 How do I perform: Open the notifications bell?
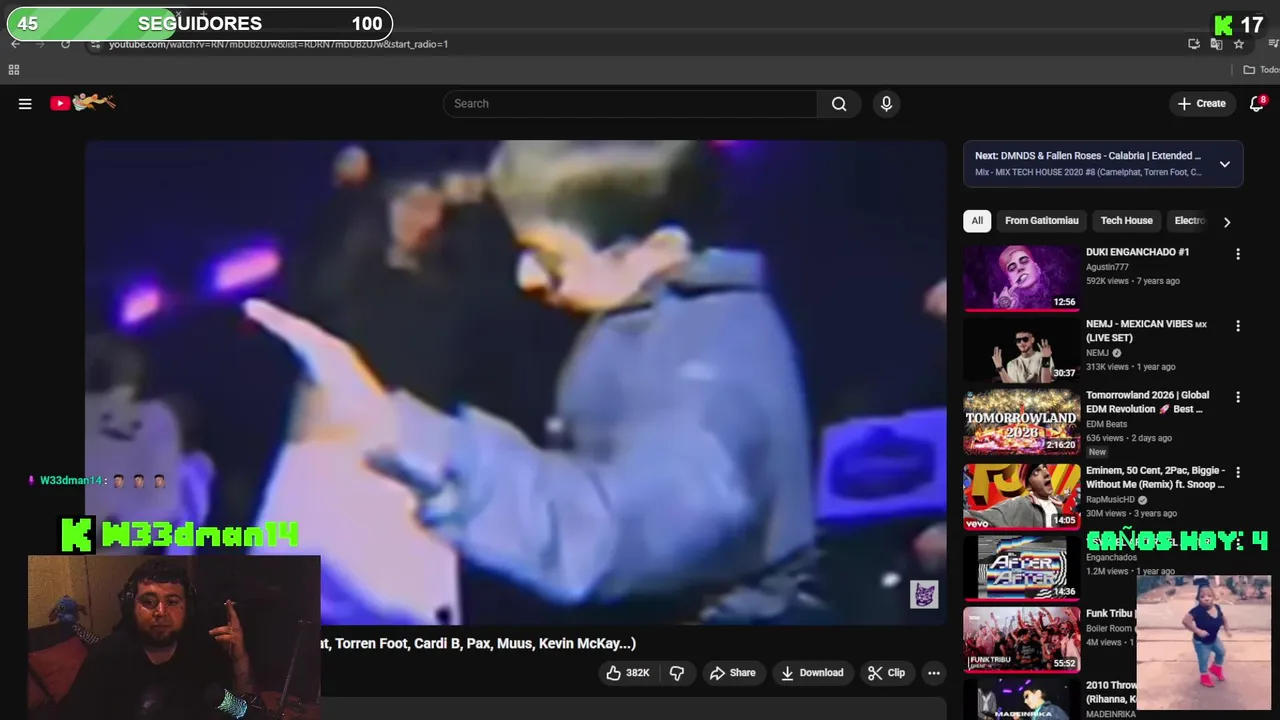pyautogui.click(x=1257, y=104)
